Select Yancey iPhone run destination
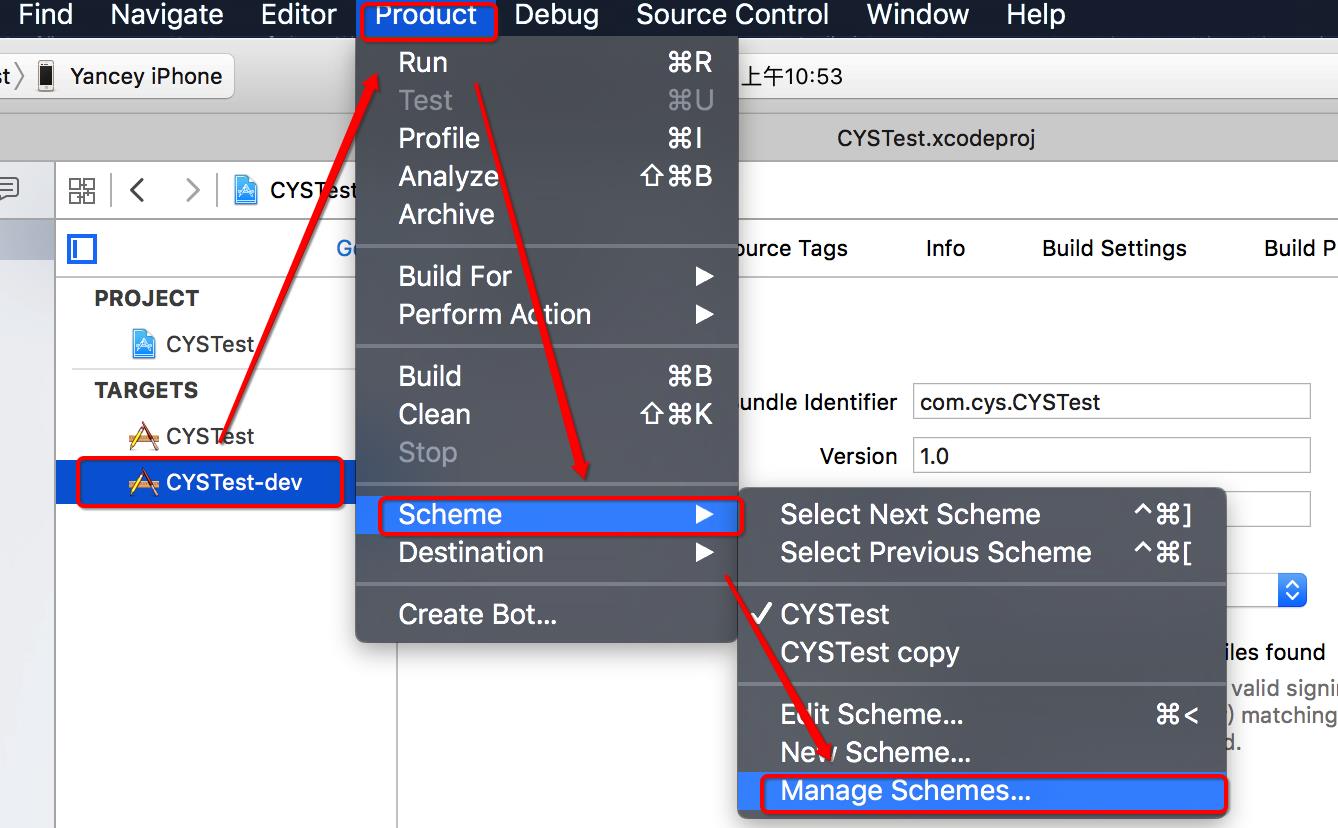The width and height of the screenshot is (1338, 828). pos(146,76)
